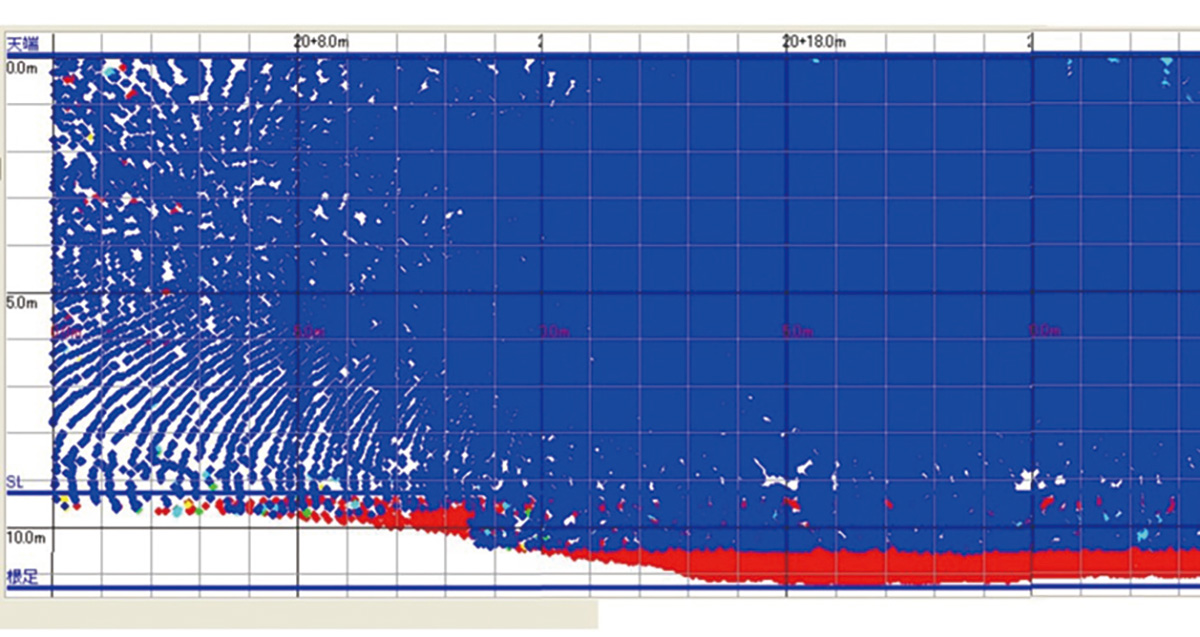Click the 10.0m depth axis label

25,538
